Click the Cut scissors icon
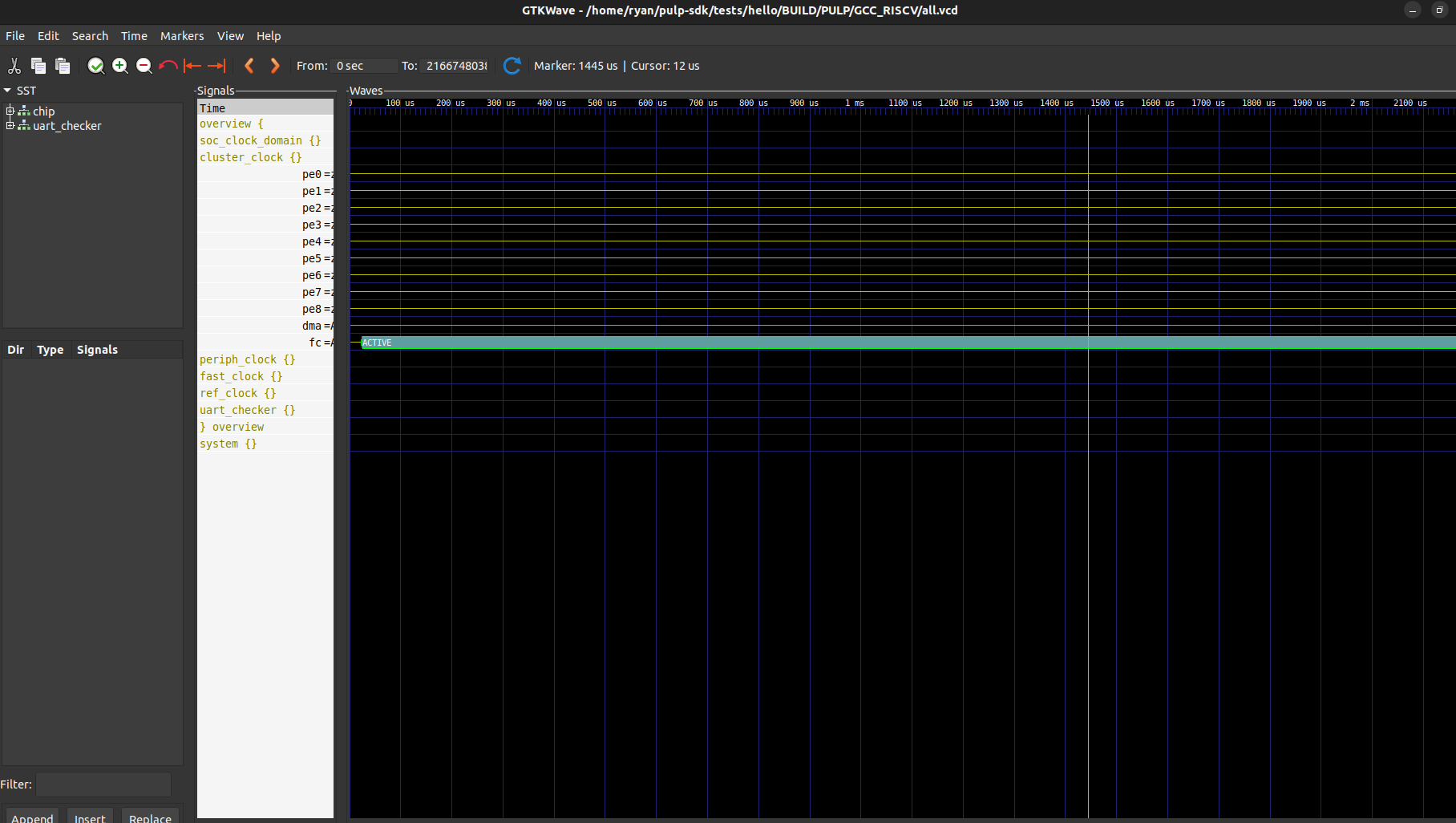Viewport: 1456px width, 823px height. (14, 66)
